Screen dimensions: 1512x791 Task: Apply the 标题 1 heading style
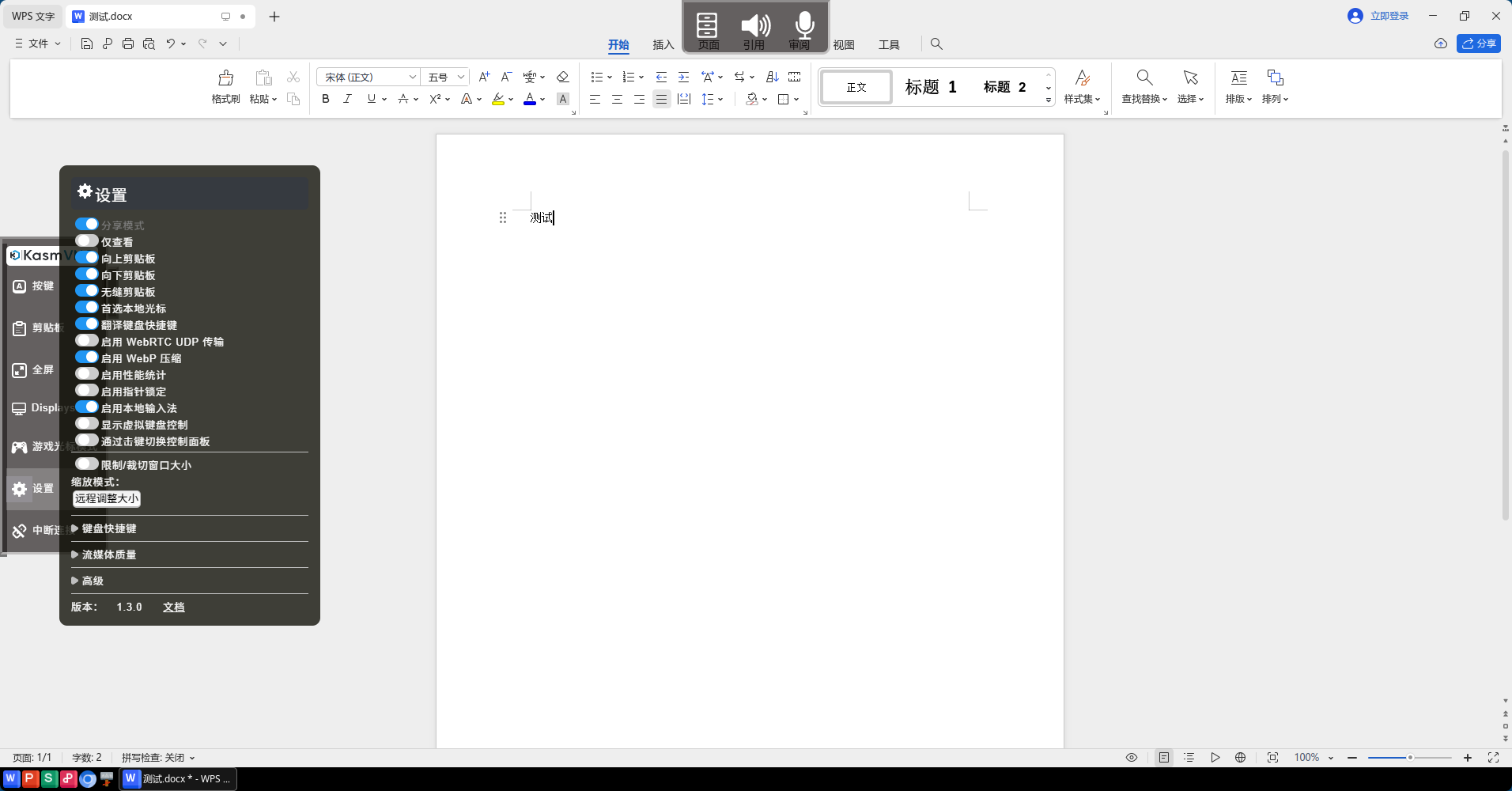tap(931, 87)
